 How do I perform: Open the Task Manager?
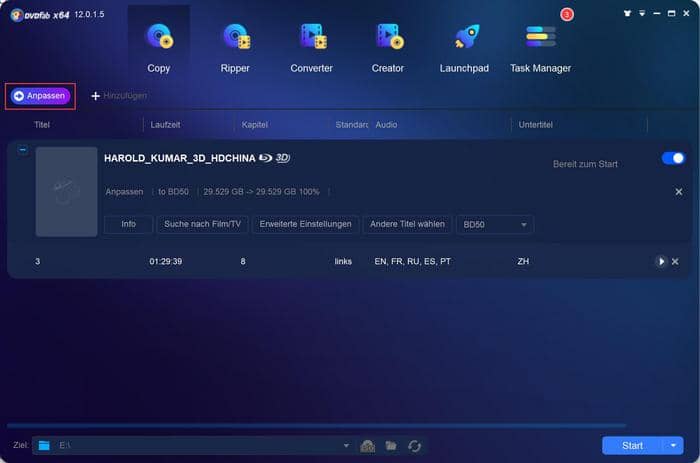[x=540, y=48]
